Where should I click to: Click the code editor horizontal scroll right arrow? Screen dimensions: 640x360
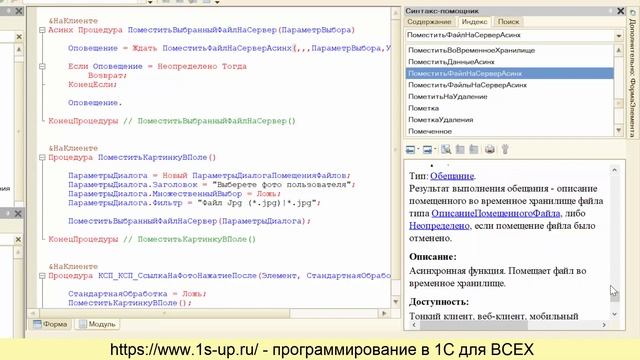(x=384, y=313)
